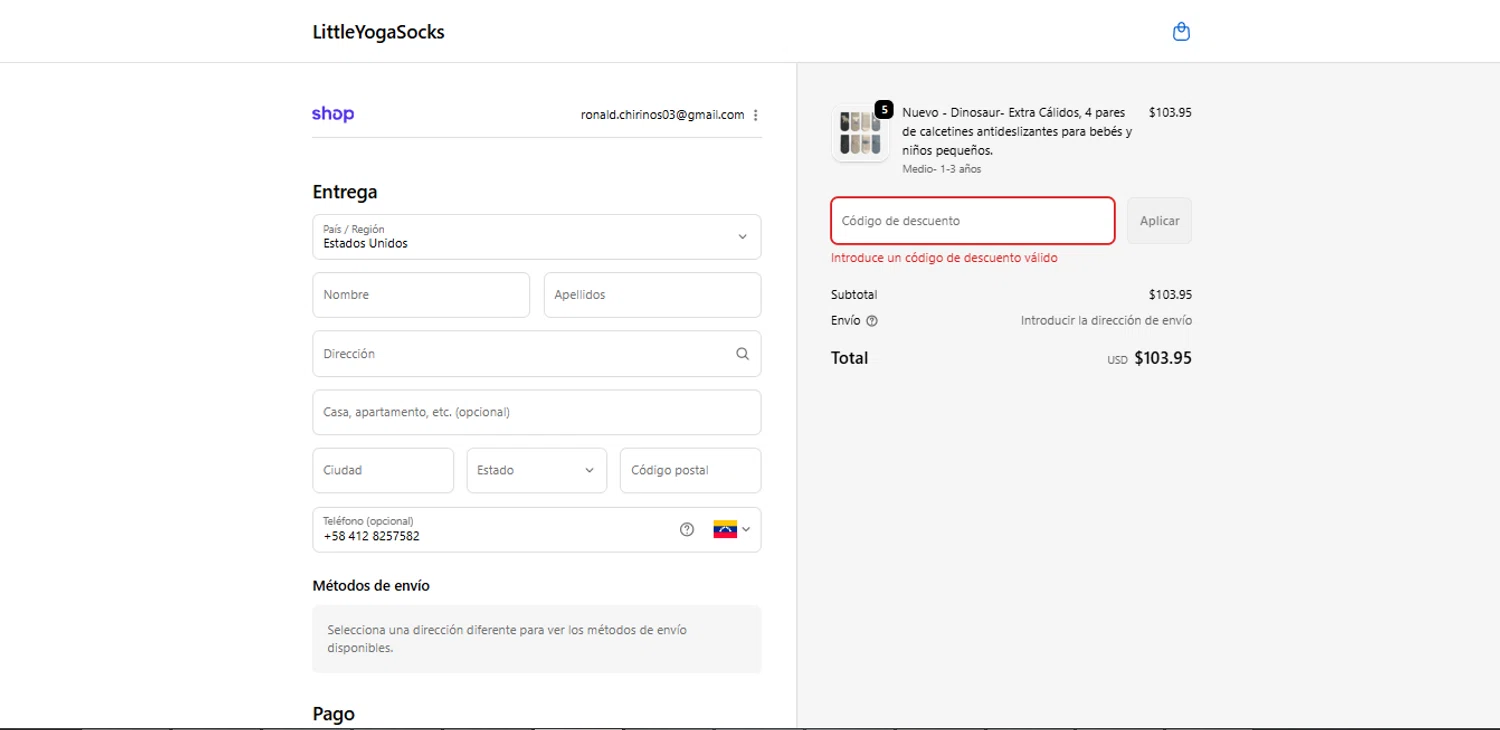Click the Total amount USD $103.95
Image resolution: width=1500 pixels, height=730 pixels.
click(x=1149, y=358)
